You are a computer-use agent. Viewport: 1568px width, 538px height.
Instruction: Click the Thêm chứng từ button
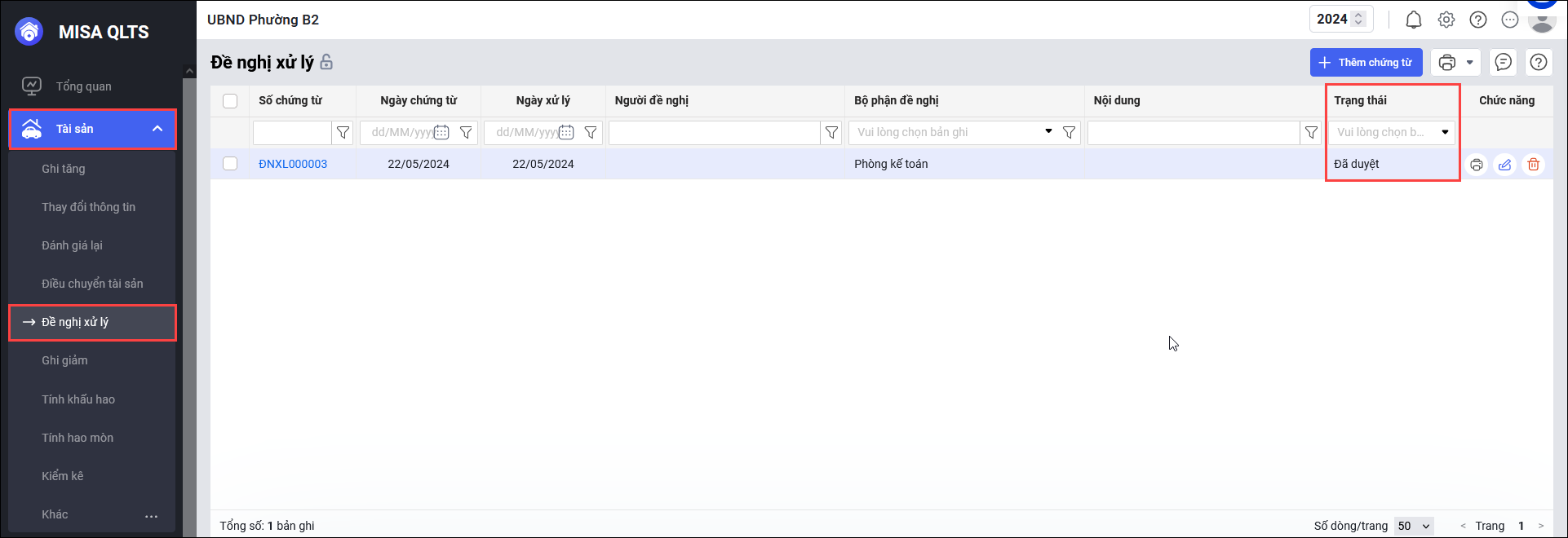(x=1366, y=62)
